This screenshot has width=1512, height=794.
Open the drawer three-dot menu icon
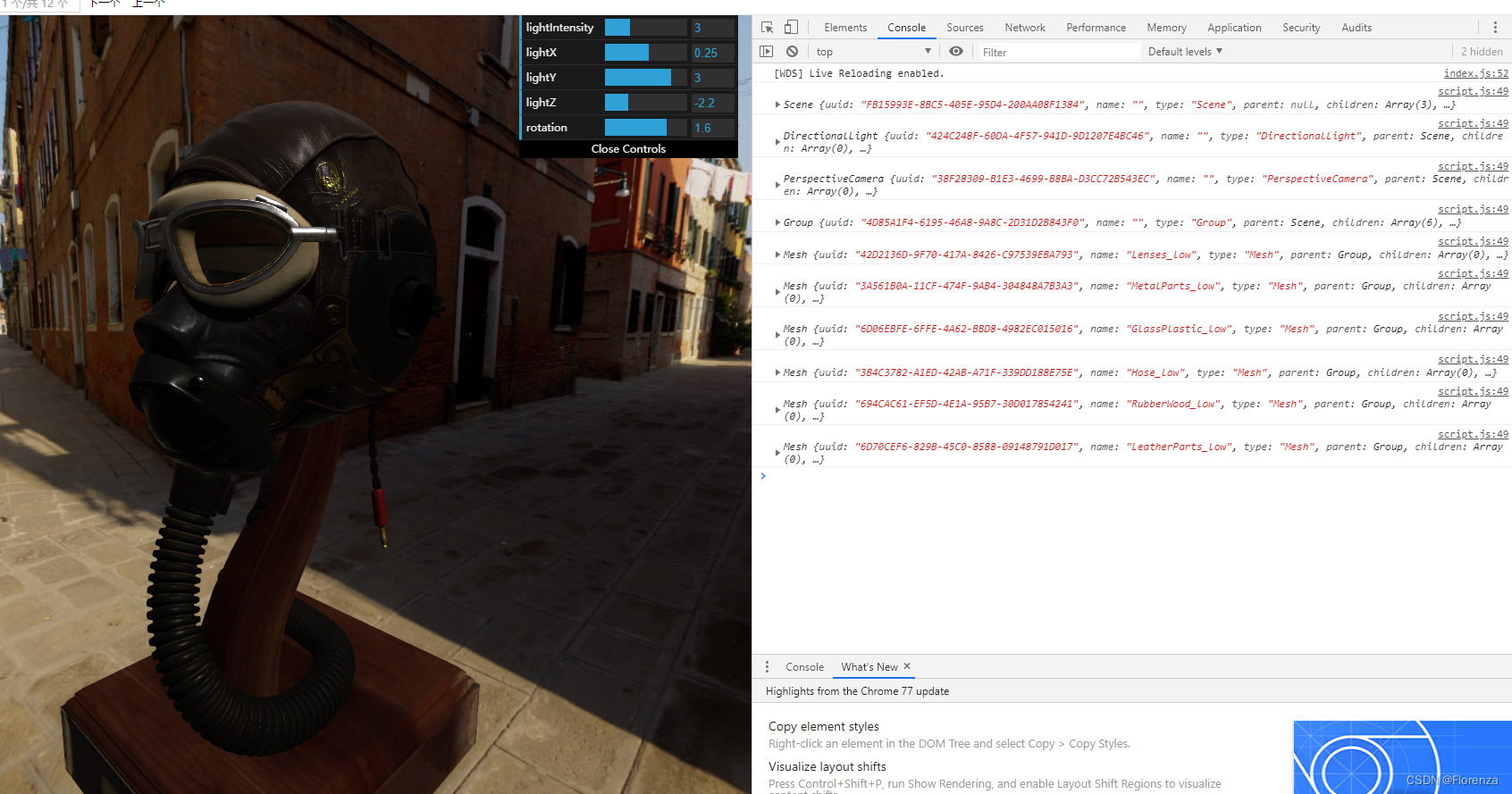click(767, 667)
